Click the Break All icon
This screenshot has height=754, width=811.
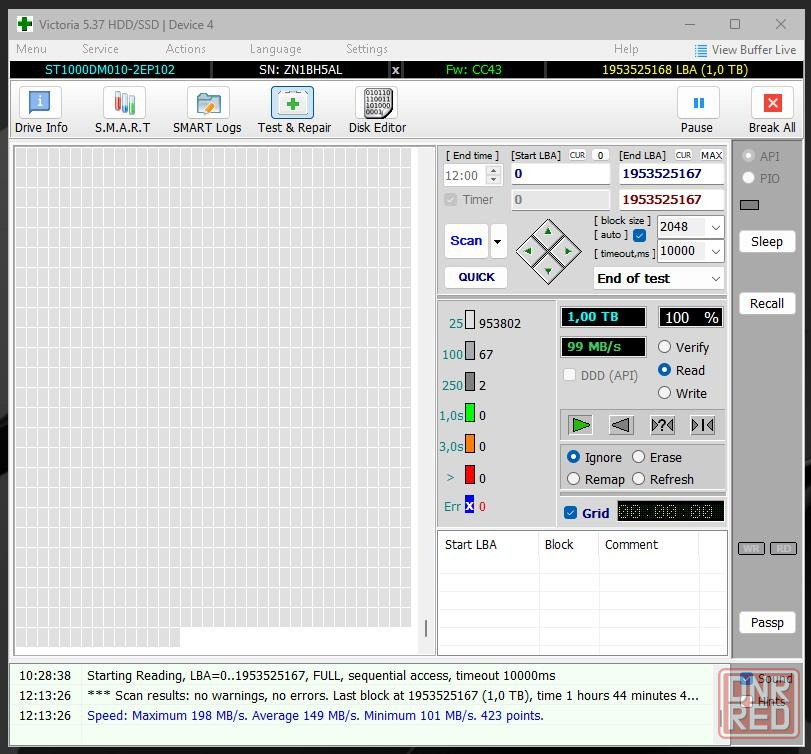772,109
